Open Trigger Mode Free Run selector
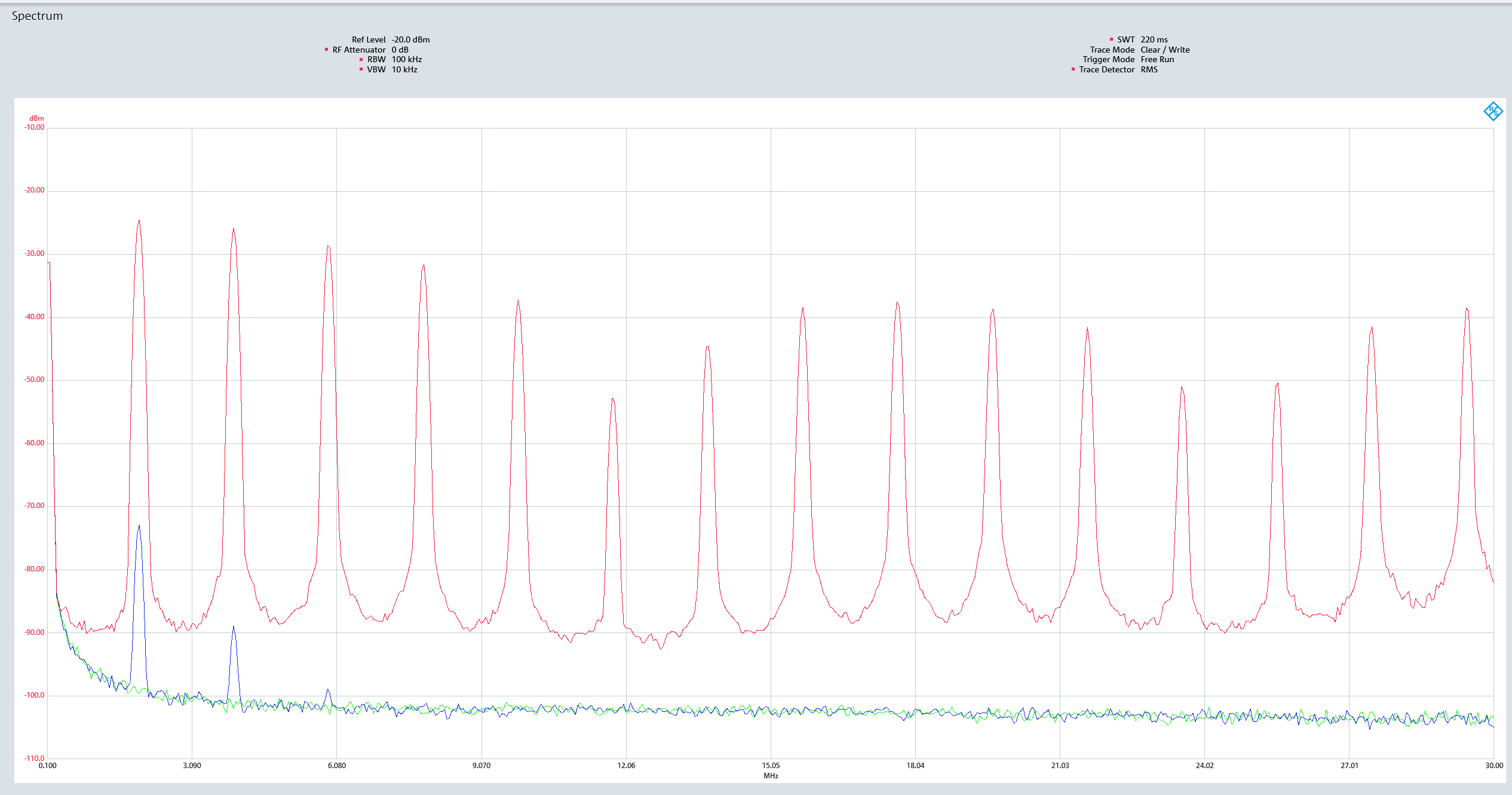 click(x=1157, y=59)
